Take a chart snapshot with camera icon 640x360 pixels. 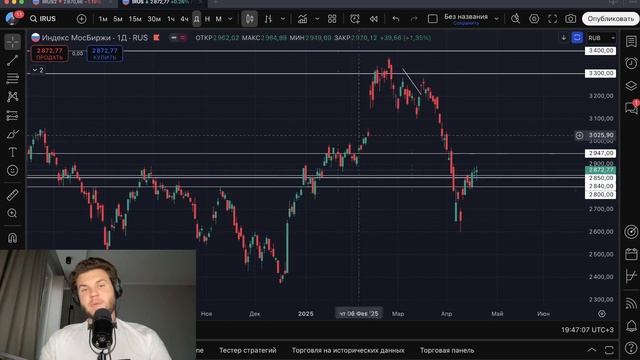point(571,19)
